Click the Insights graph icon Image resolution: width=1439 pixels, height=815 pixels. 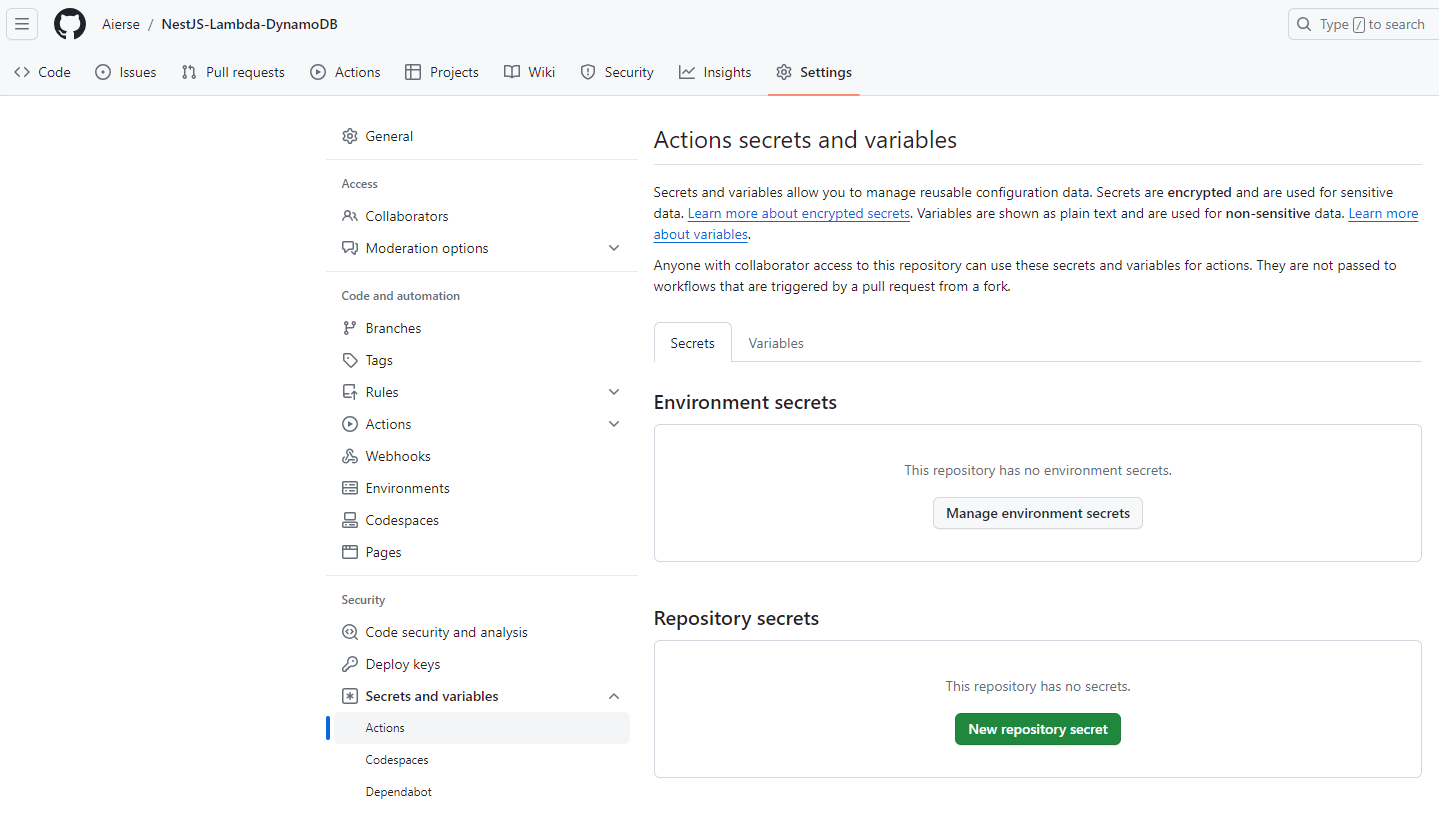(x=687, y=72)
